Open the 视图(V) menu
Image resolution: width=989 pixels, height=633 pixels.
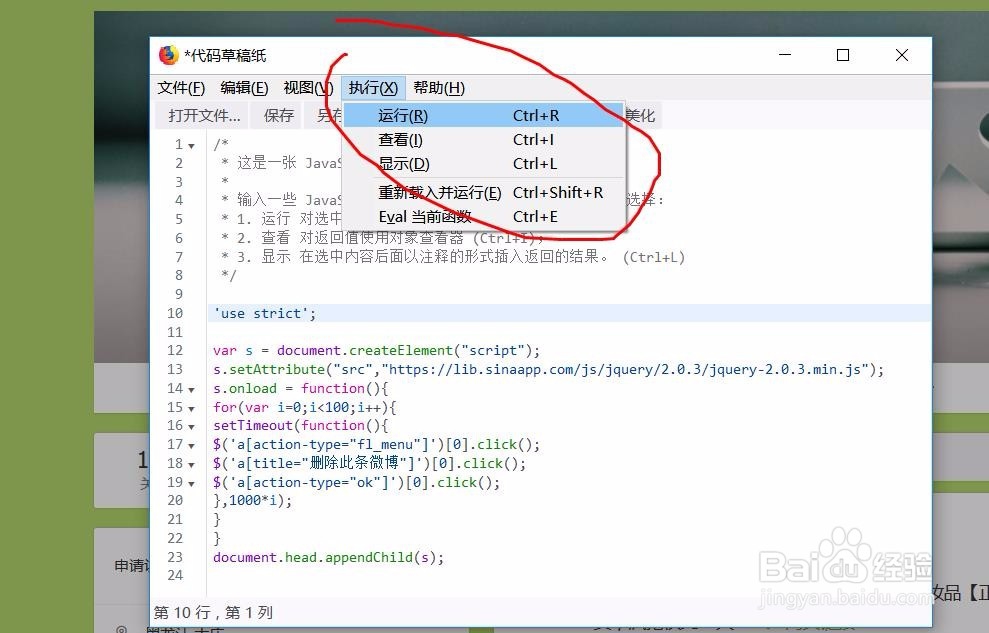(308, 88)
